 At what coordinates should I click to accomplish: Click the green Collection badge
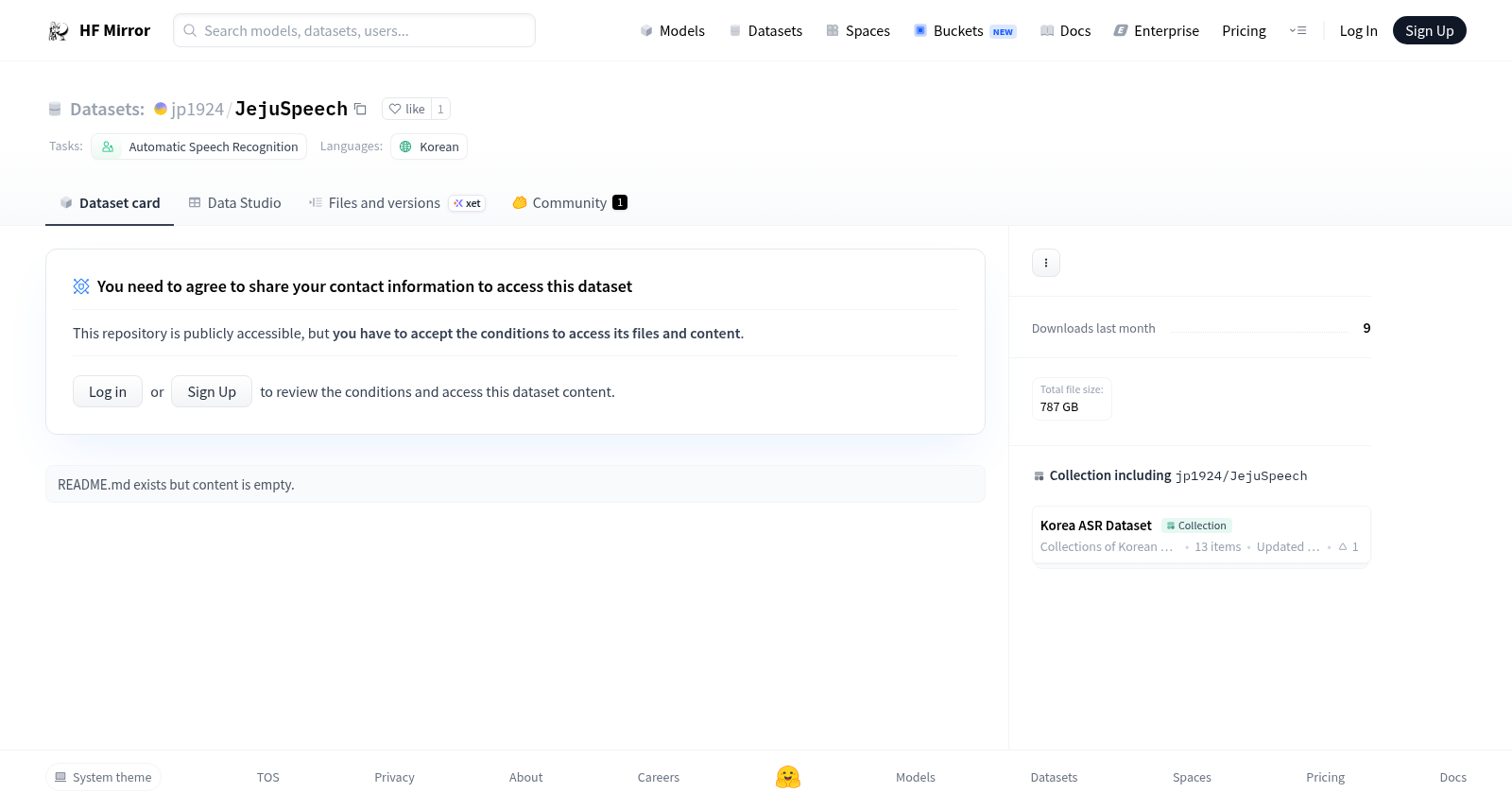coord(1196,526)
